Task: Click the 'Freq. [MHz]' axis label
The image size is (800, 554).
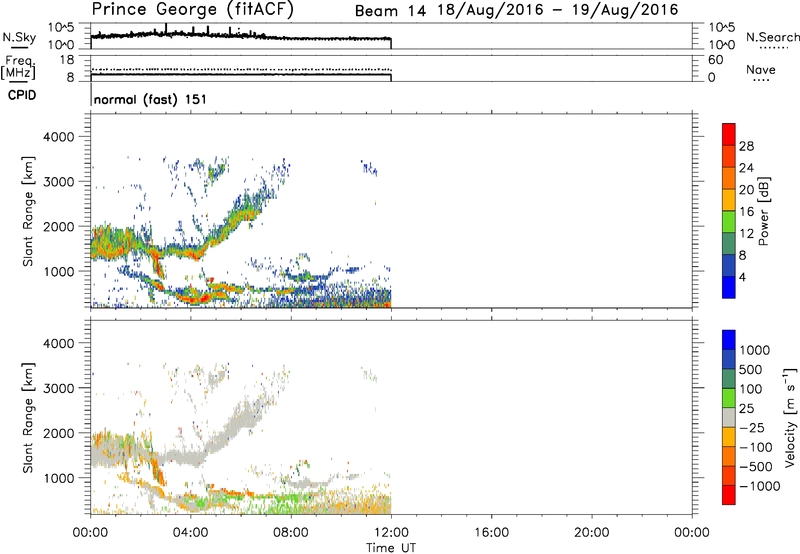Action: pyautogui.click(x=18, y=67)
